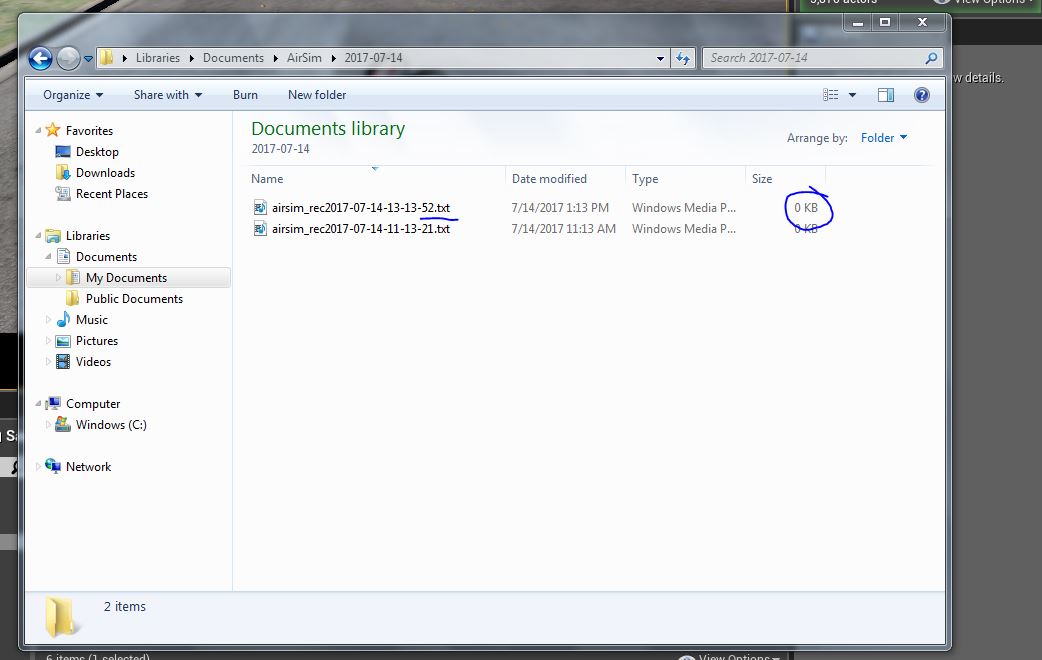The image size is (1042, 660).
Task: Open Help with the question mark icon
Action: pyautogui.click(x=922, y=95)
